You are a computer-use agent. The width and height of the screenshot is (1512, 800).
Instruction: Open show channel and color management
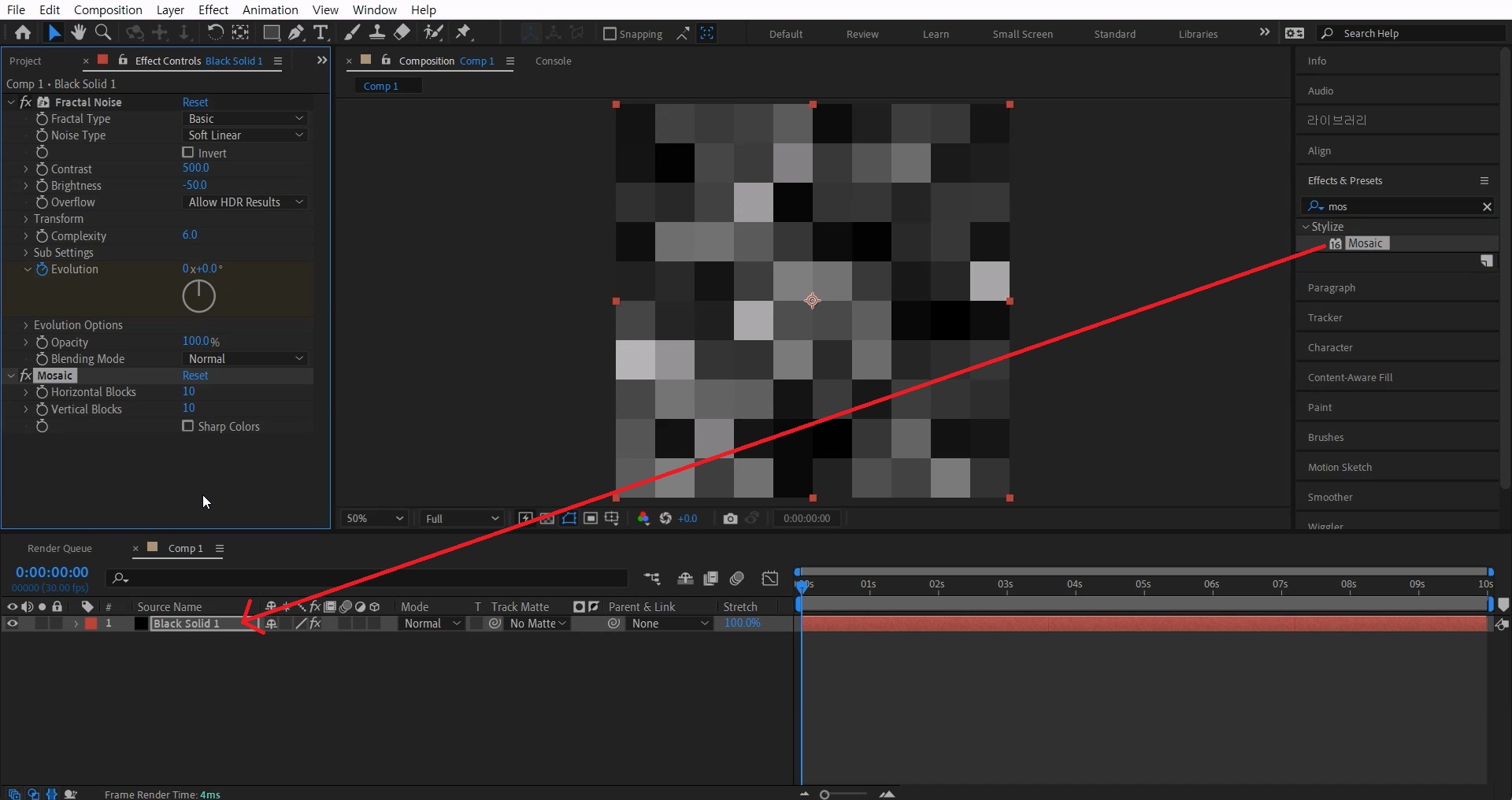[643, 518]
